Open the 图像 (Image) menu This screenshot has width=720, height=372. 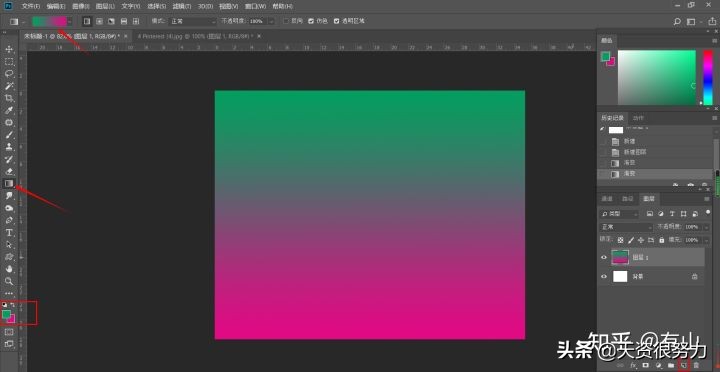[81, 6]
